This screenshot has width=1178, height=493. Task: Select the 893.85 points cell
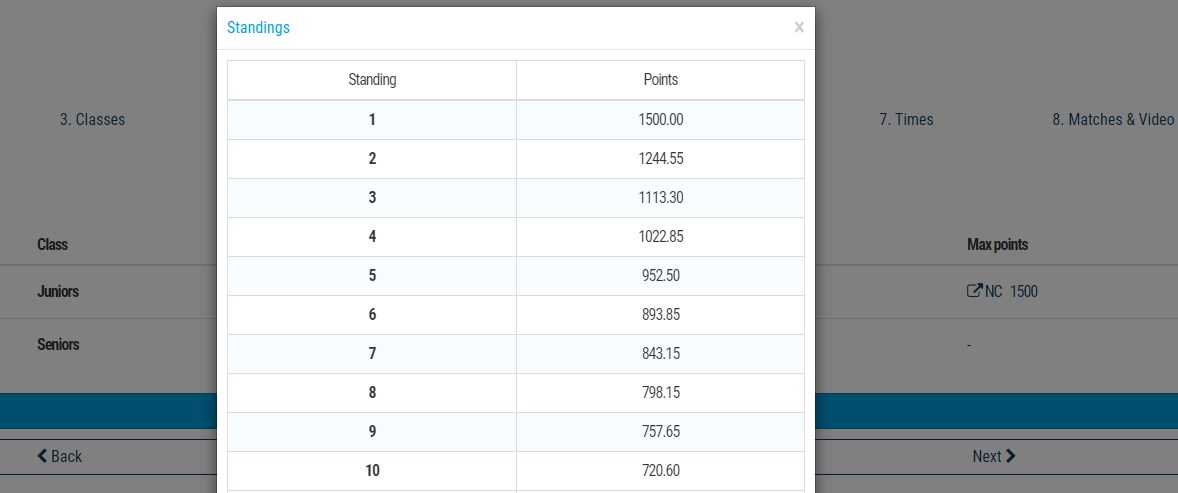point(660,315)
